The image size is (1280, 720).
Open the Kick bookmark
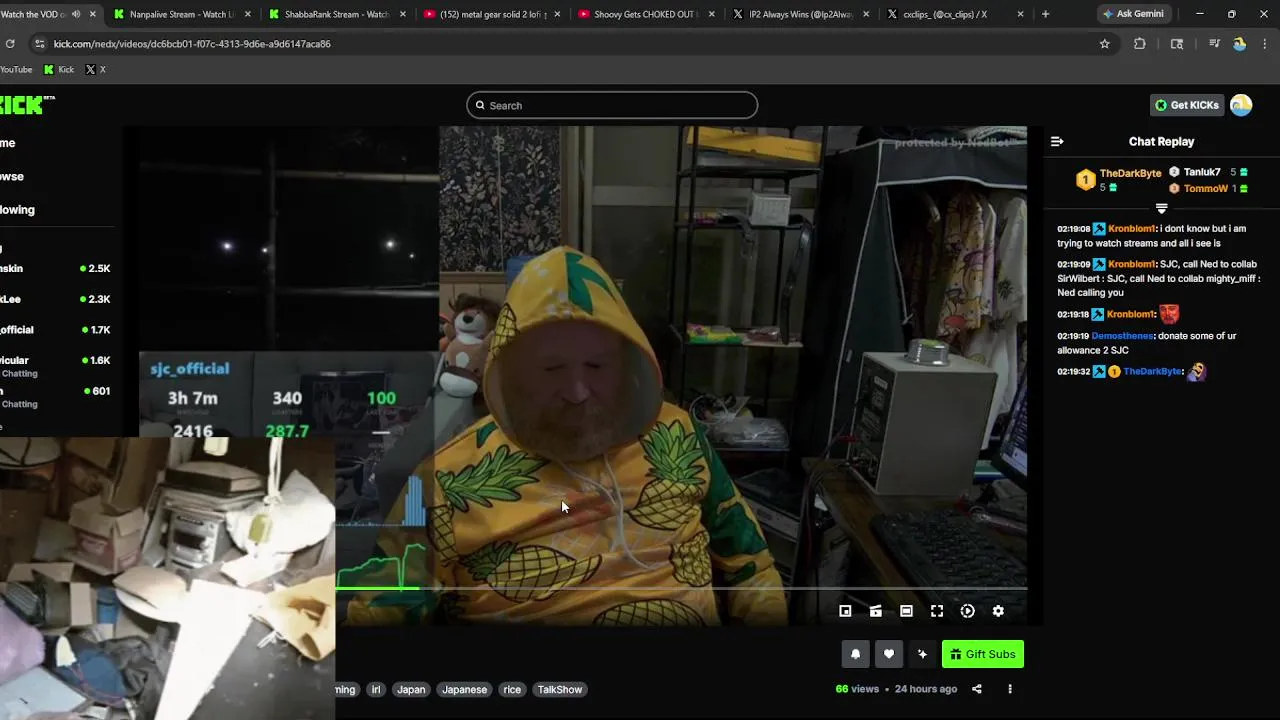pyautogui.click(x=59, y=69)
